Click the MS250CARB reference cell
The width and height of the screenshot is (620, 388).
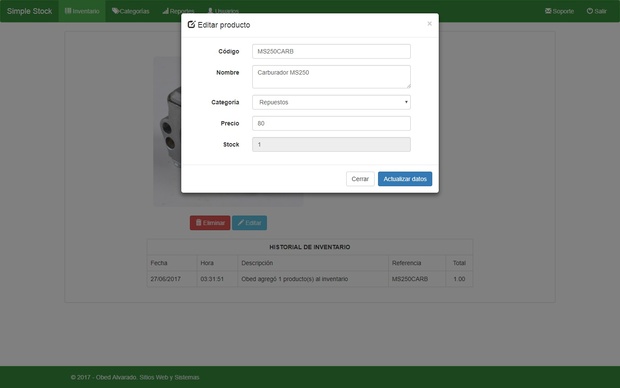click(x=417, y=279)
